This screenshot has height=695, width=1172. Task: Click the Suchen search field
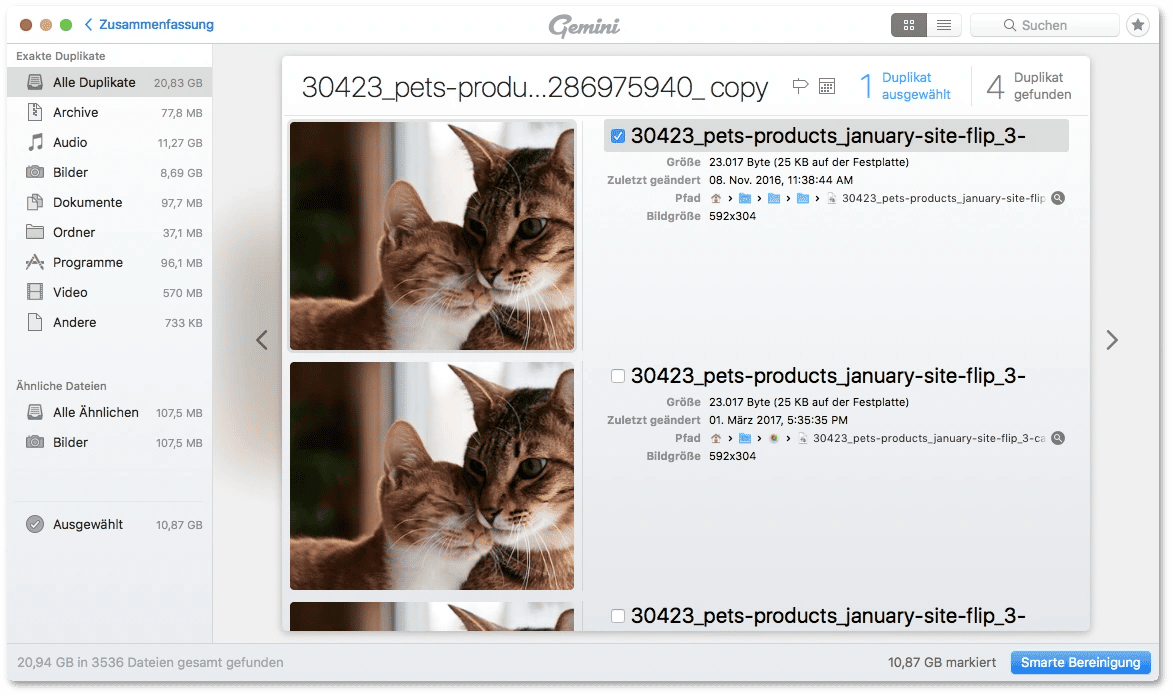coord(1044,25)
